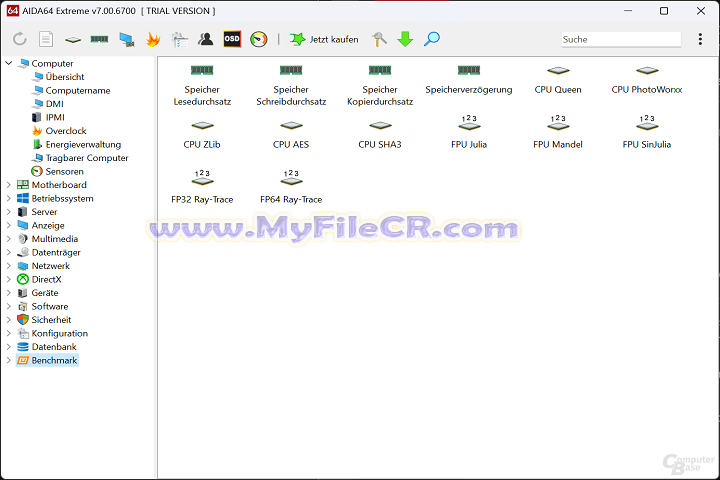Select Übersicht in the tree
This screenshot has width=720, height=480.
[58, 77]
